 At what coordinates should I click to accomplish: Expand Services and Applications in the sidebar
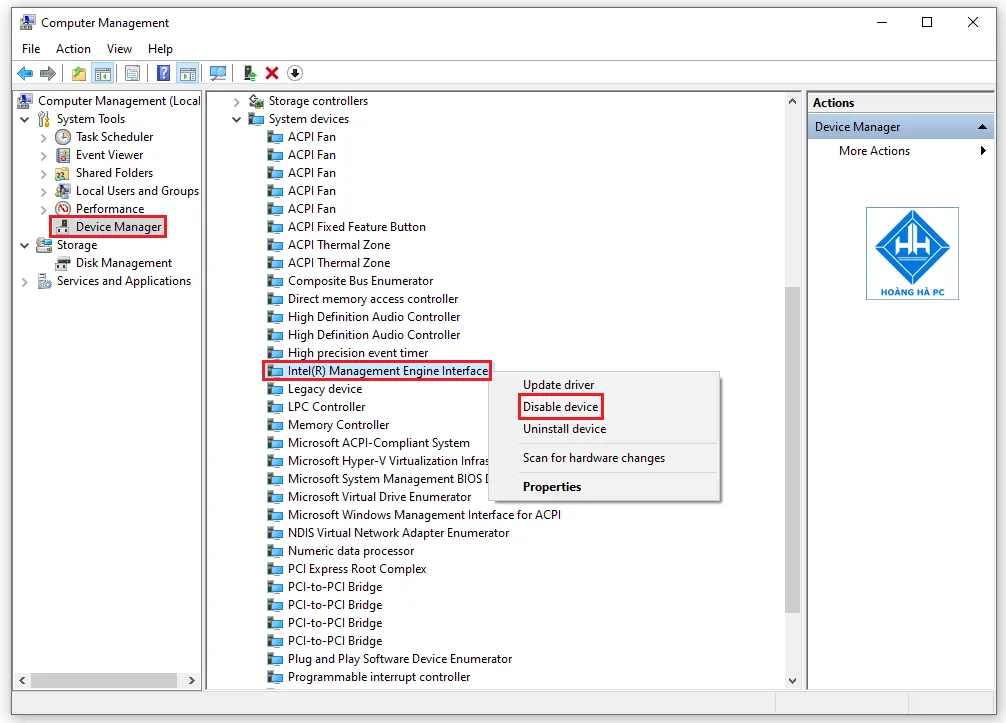click(23, 281)
